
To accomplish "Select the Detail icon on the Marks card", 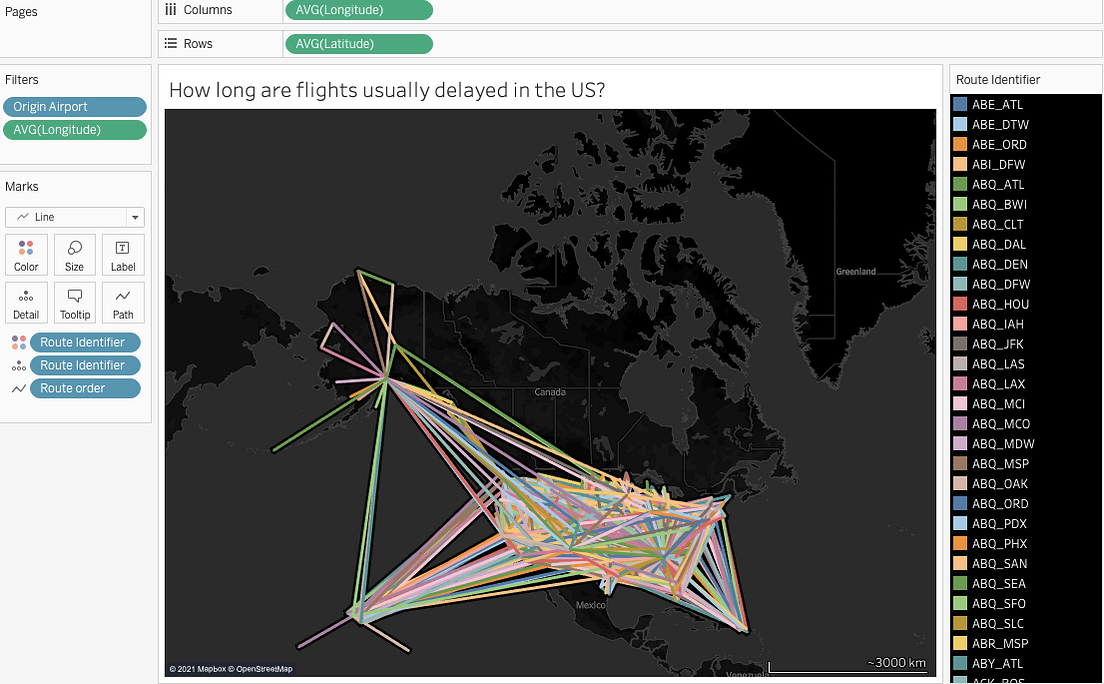I will click(x=26, y=302).
